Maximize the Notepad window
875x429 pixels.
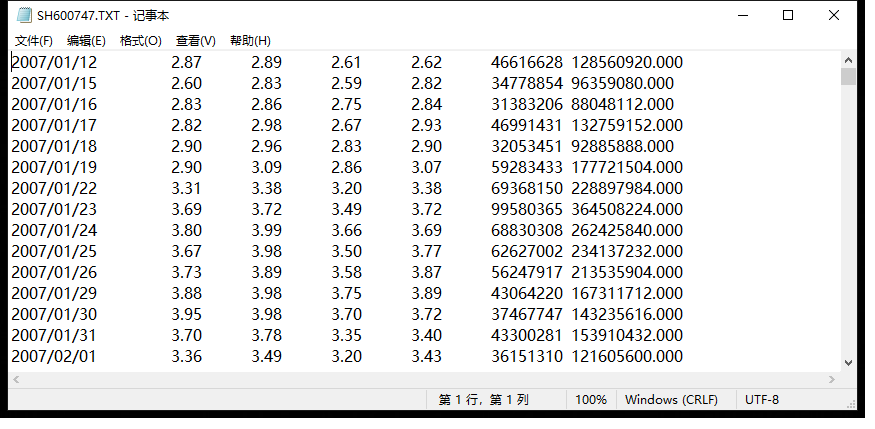click(788, 15)
